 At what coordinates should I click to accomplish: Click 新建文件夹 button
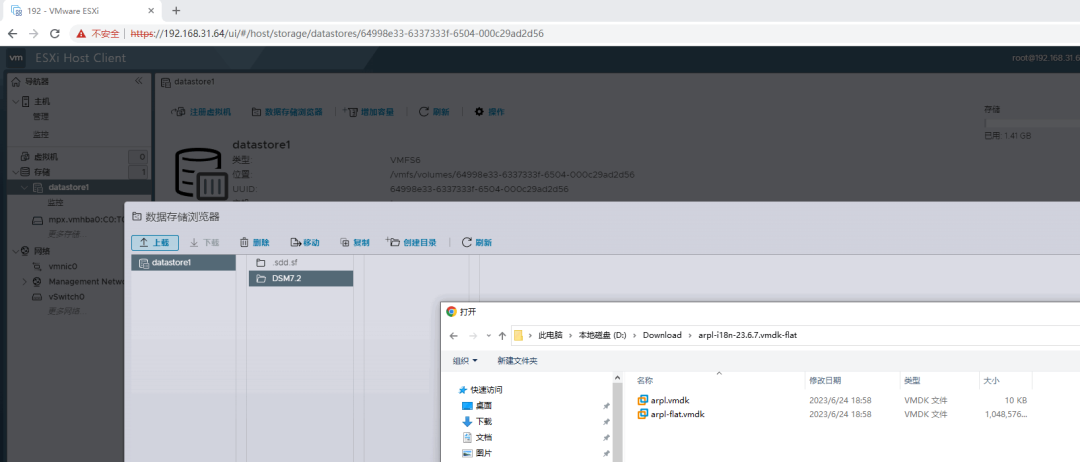tap(517, 361)
